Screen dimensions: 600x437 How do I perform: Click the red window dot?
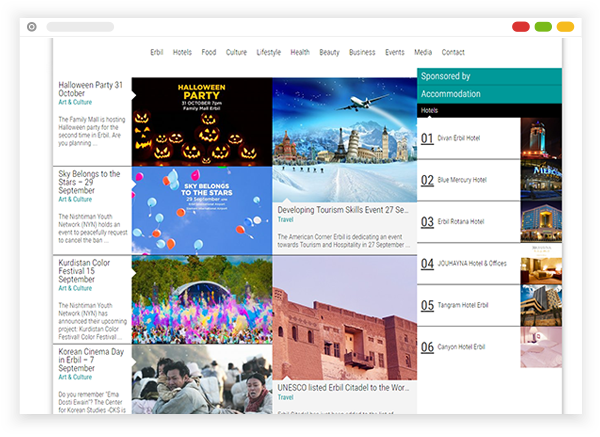[521, 27]
